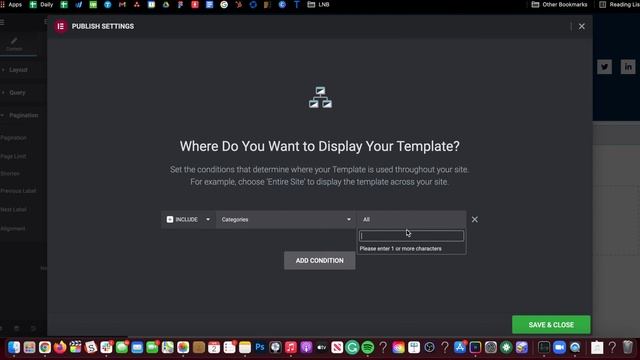Open the Daily bookmark
Screen dimensions: 640x360
coord(42,4)
